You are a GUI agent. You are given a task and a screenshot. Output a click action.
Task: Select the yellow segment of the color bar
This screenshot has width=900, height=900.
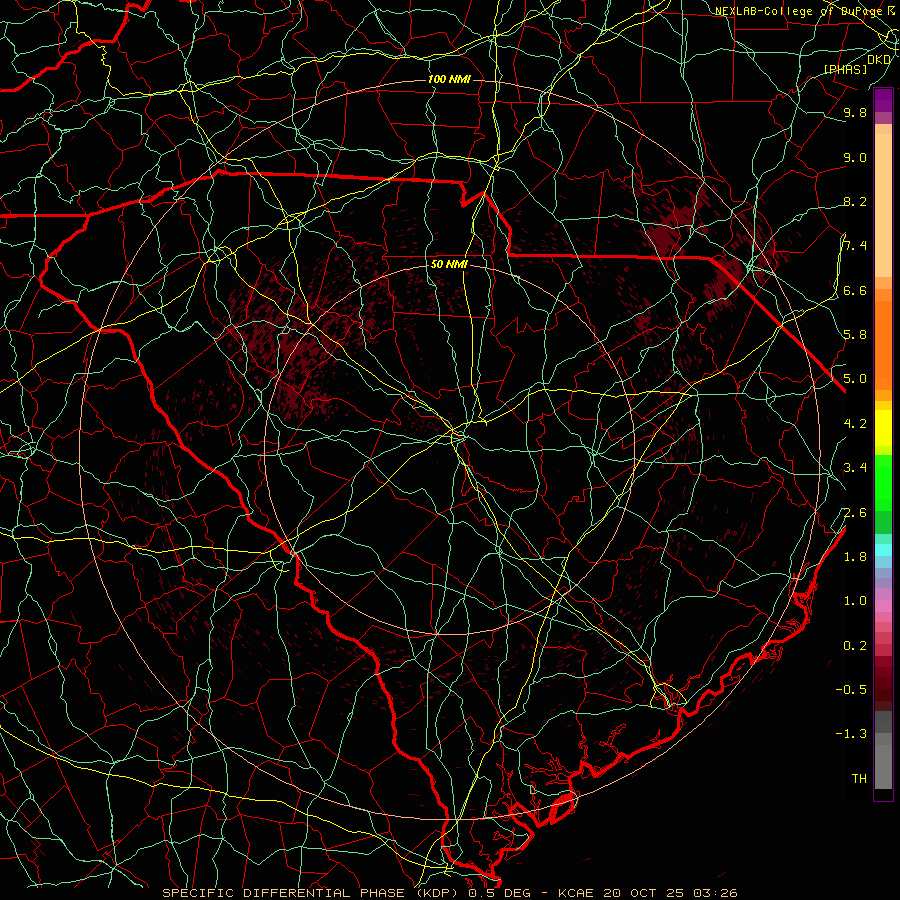883,428
